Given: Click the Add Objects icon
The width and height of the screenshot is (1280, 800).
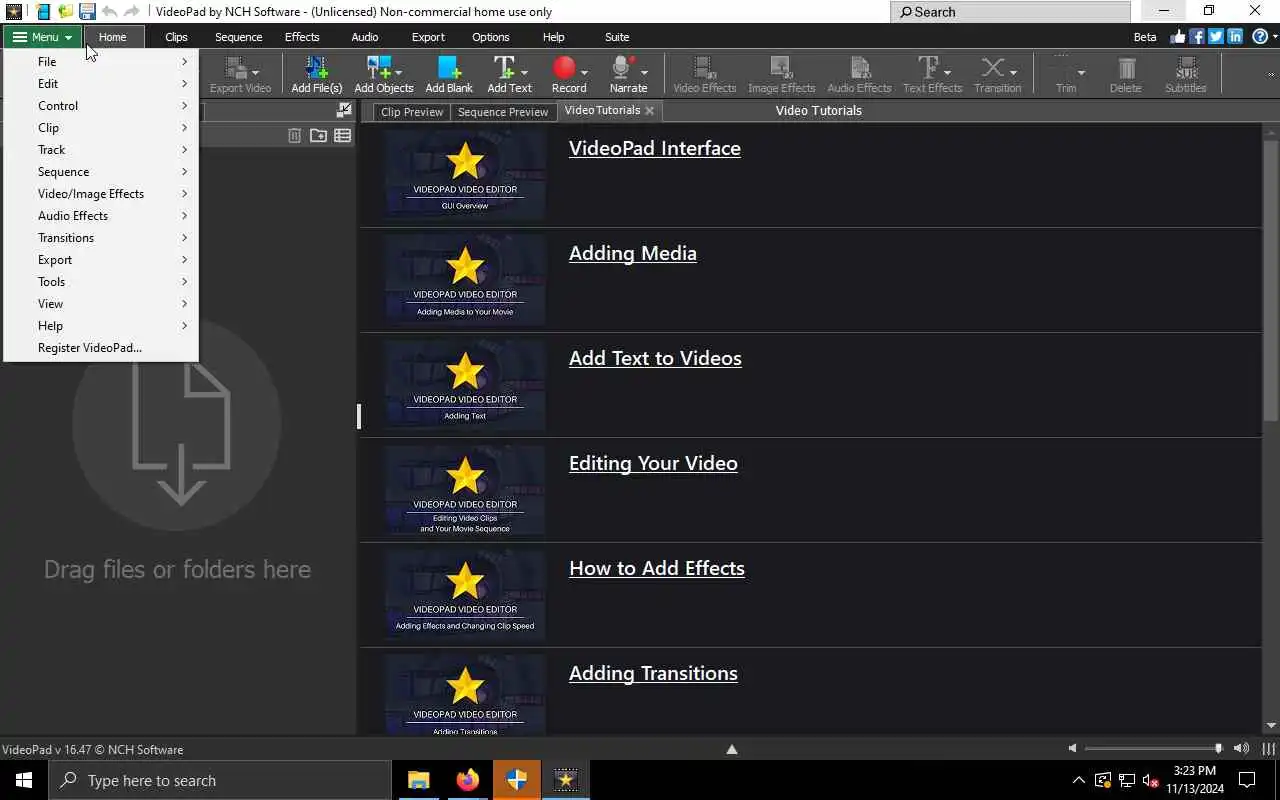Looking at the screenshot, I should click(x=380, y=68).
